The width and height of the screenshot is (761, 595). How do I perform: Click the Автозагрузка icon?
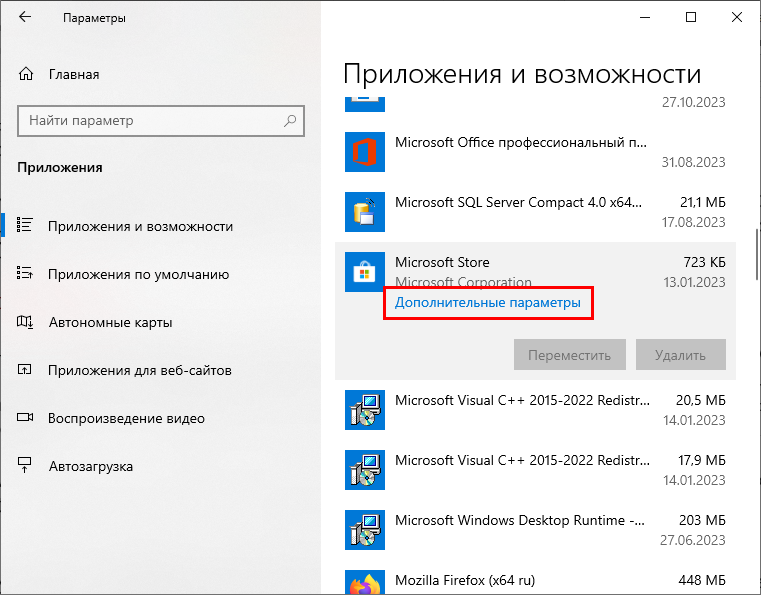click(24, 465)
